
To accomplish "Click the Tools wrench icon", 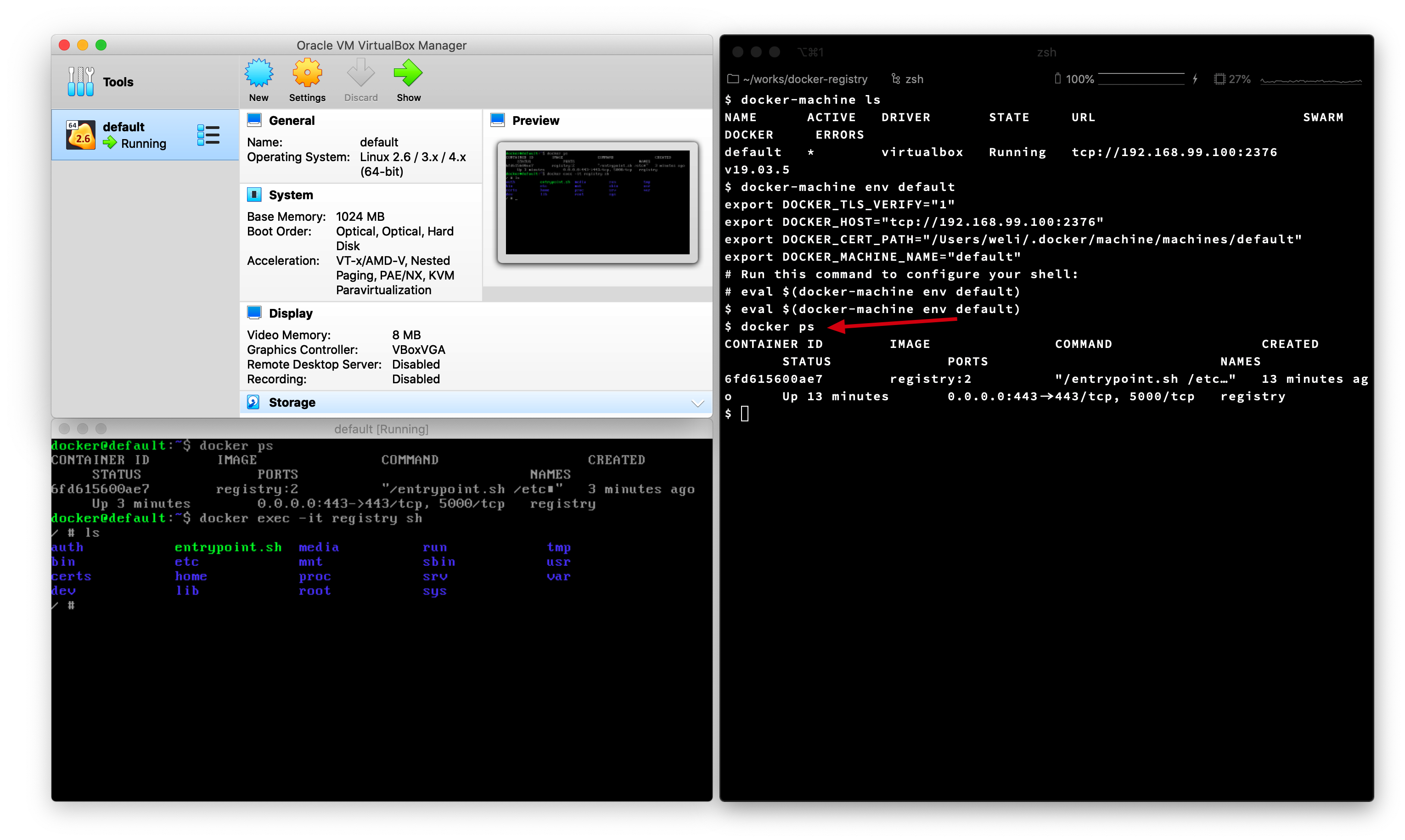I will [81, 82].
